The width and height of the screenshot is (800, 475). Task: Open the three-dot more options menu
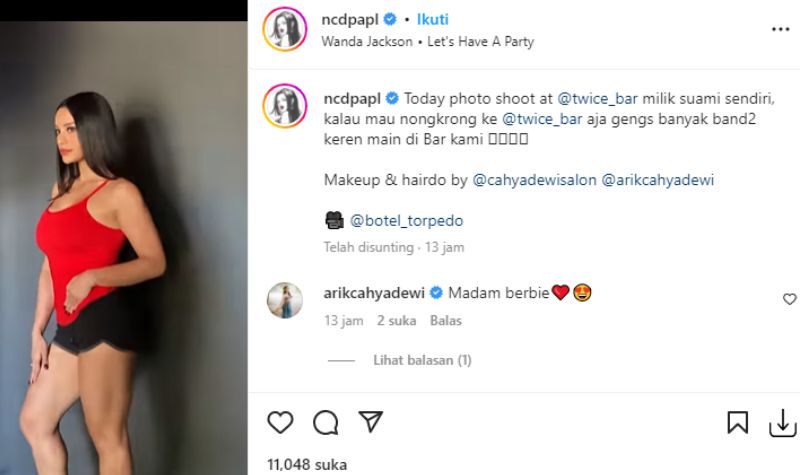point(780,29)
